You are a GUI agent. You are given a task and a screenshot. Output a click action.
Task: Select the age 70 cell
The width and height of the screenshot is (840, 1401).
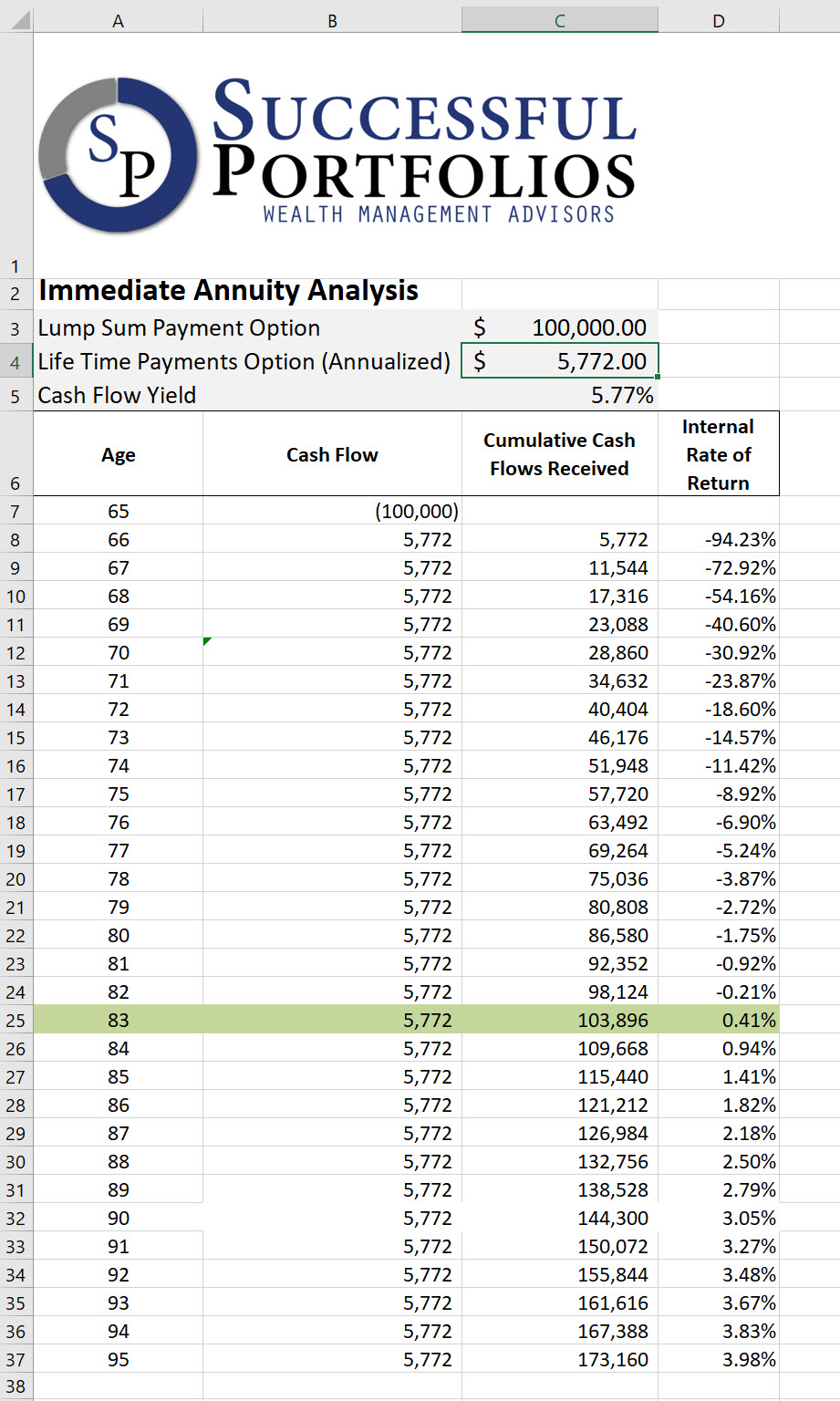coord(118,652)
